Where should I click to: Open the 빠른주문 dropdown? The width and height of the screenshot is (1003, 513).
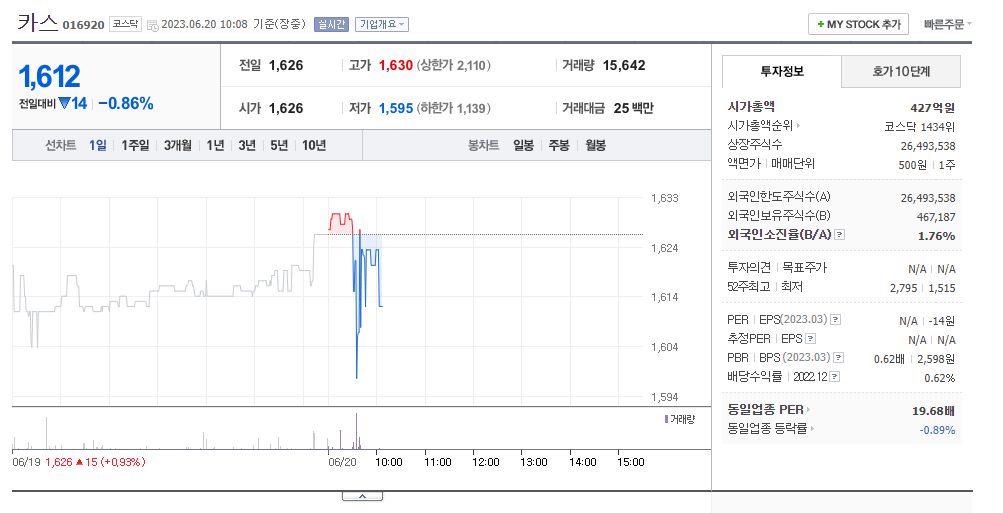click(947, 24)
